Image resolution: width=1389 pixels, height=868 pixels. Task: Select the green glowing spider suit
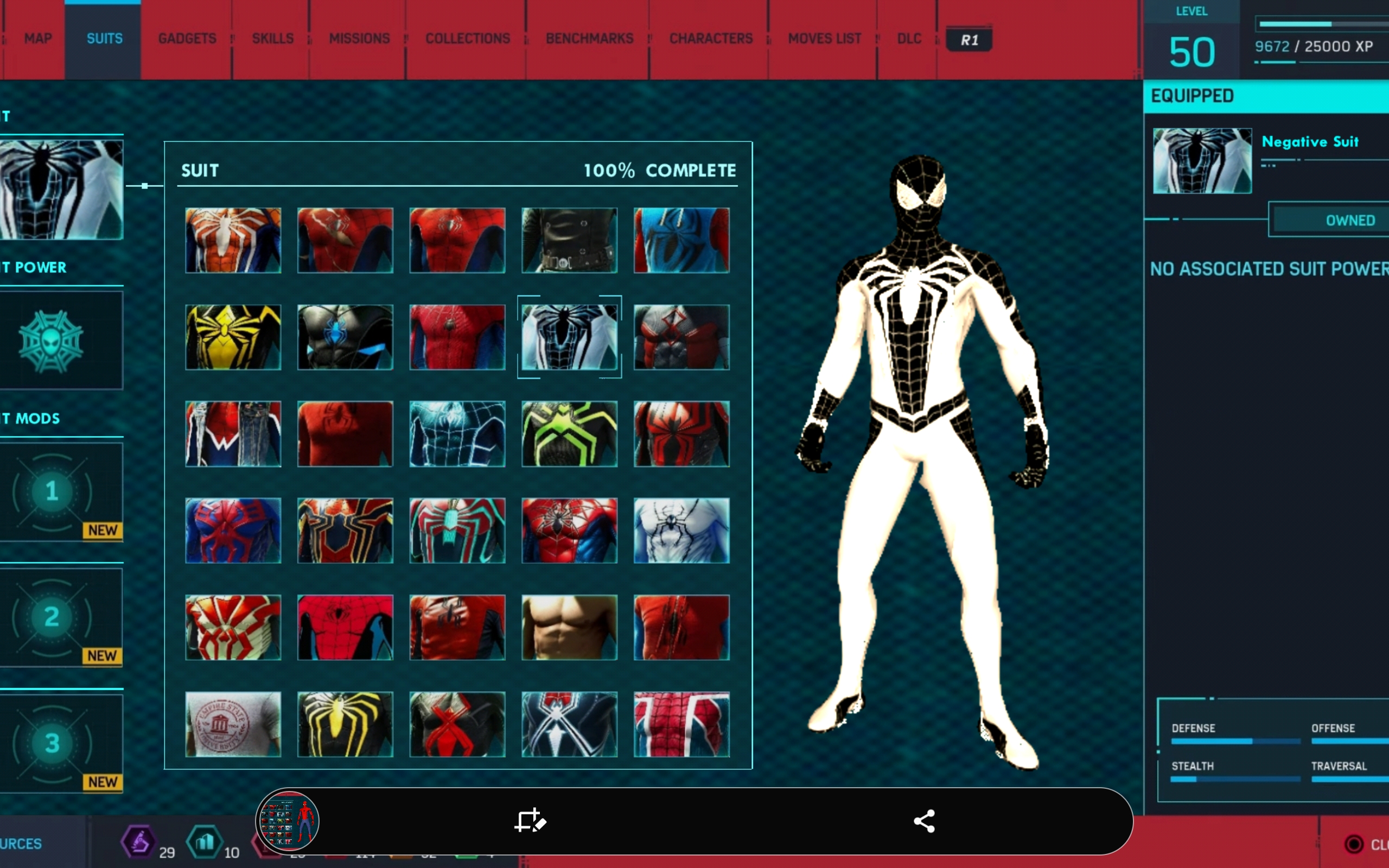[569, 433]
